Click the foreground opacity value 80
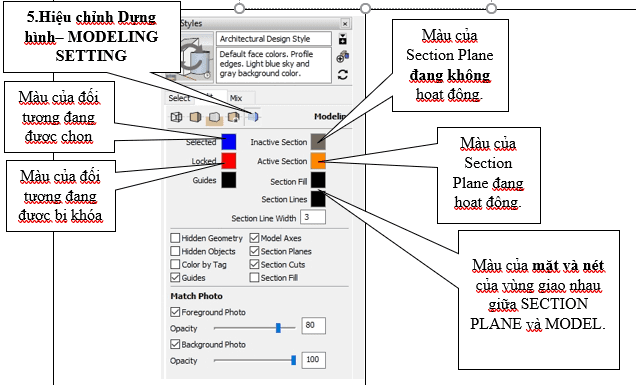 point(314,325)
